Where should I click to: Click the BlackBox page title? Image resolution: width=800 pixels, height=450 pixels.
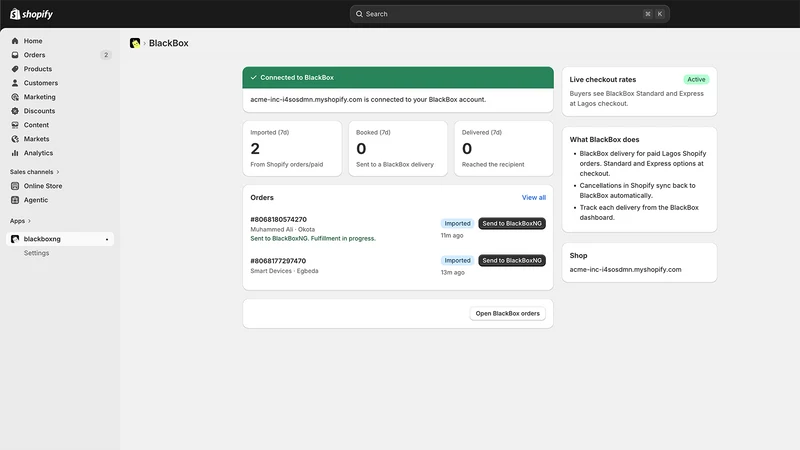pyautogui.click(x=168, y=43)
